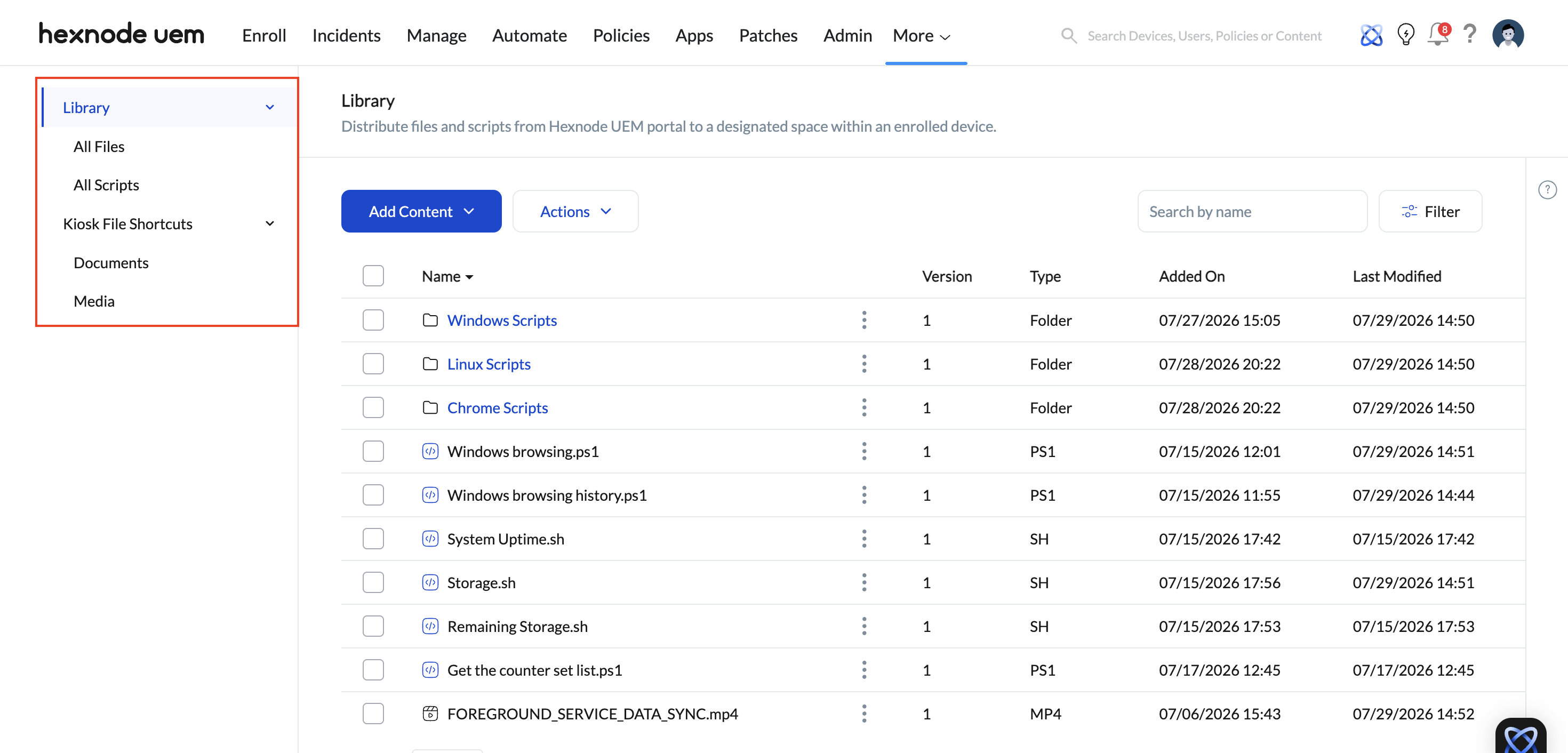The image size is (1568, 753).
Task: Collapse the Library sidebar section
Action: click(270, 108)
